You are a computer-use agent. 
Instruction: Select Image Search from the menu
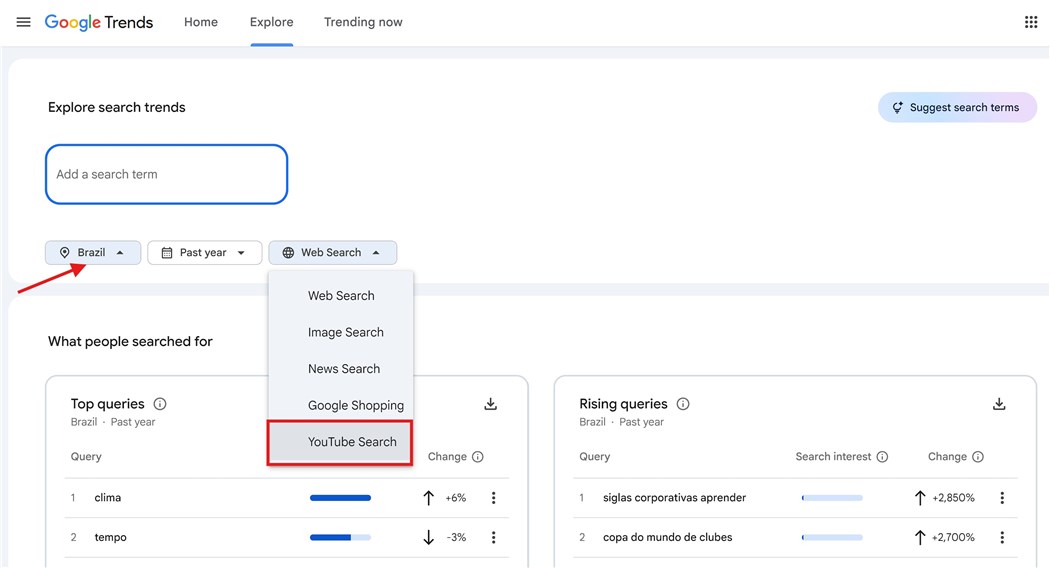[341, 332]
